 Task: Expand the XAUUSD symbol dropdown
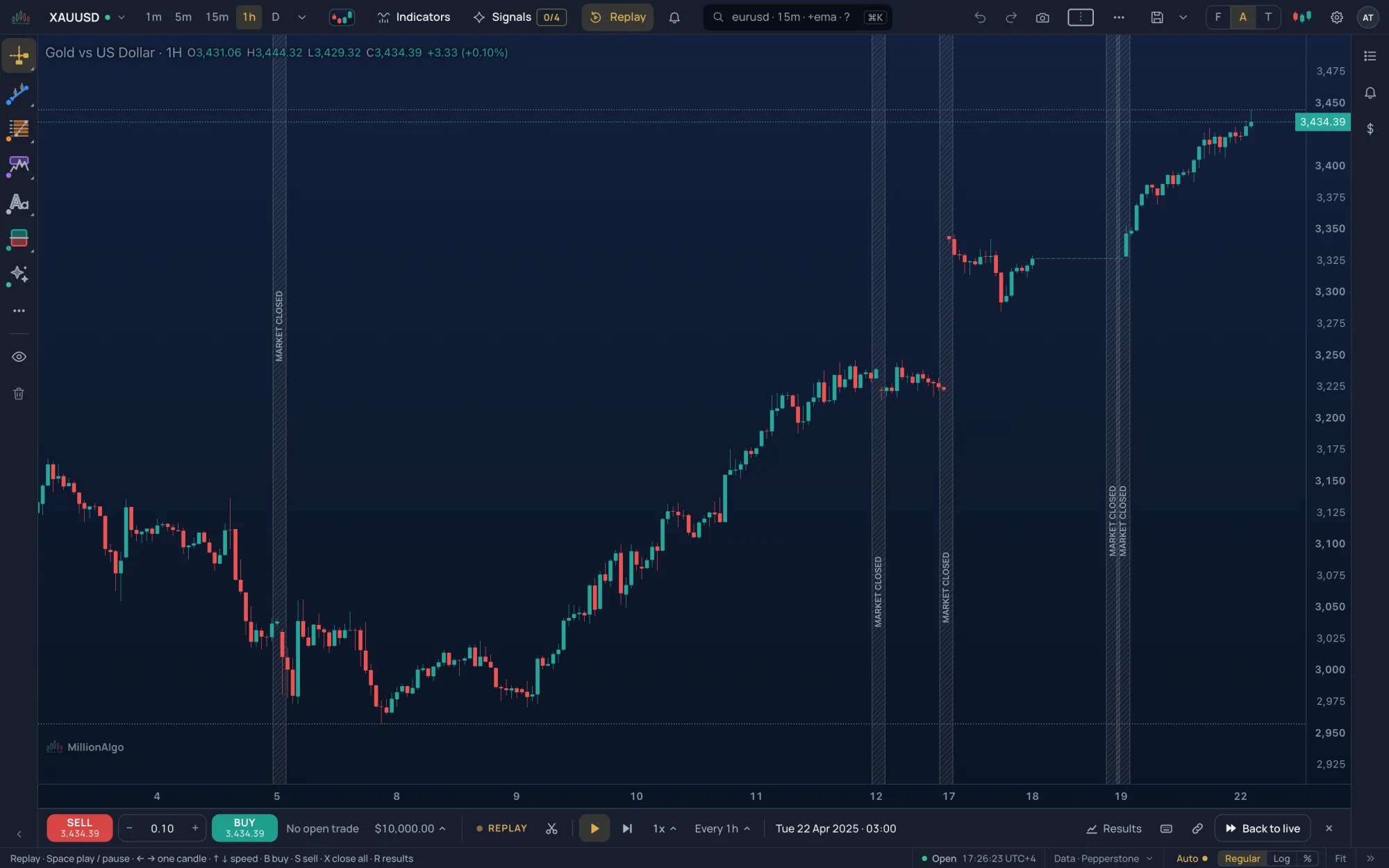[x=122, y=17]
